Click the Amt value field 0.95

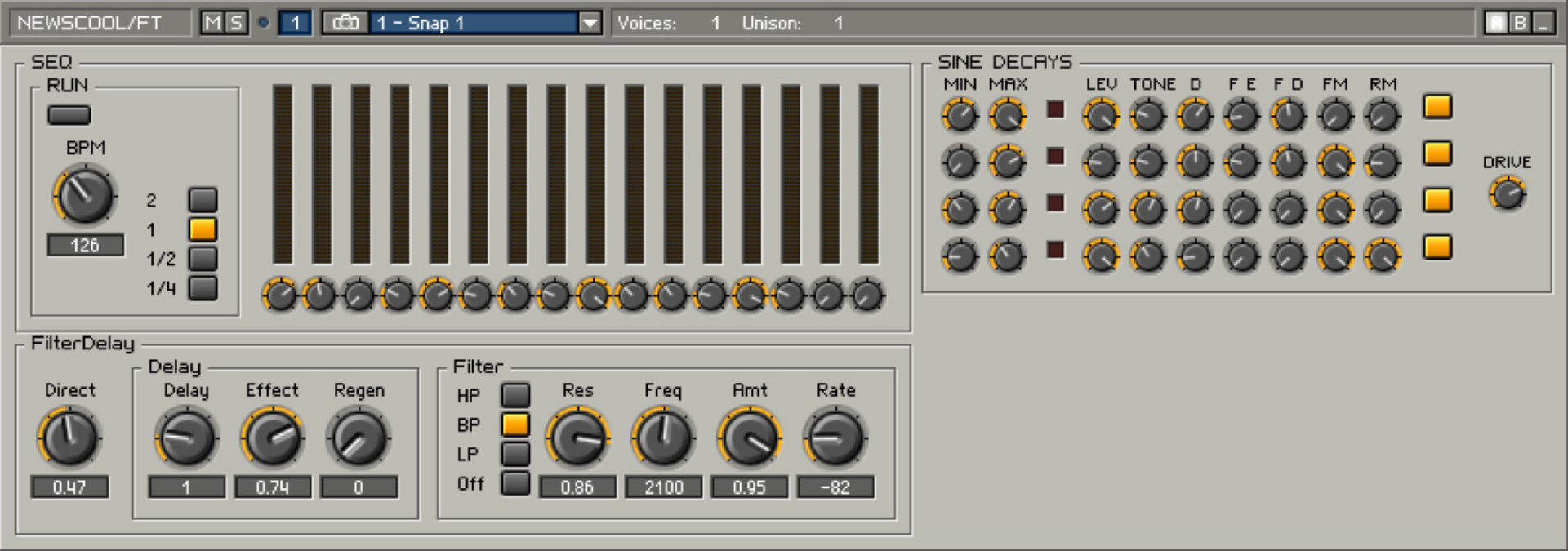click(750, 487)
